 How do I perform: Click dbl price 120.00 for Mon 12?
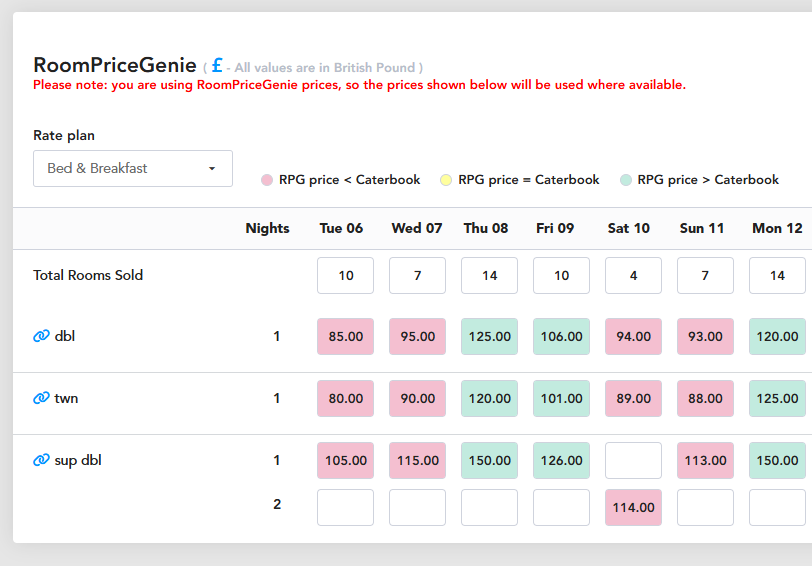[x=777, y=337]
